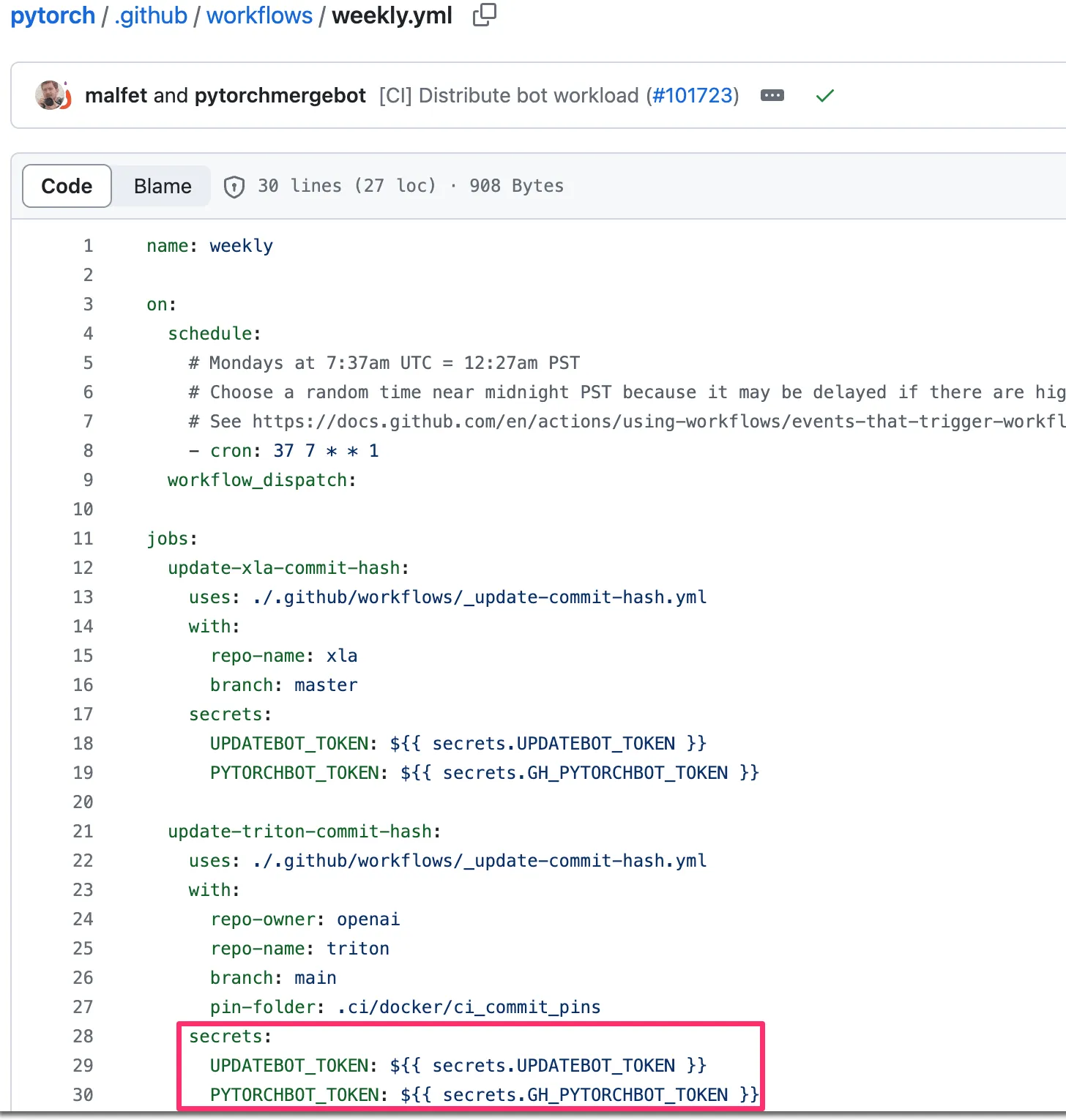
Task: Select the Code view tab
Action: point(67,187)
